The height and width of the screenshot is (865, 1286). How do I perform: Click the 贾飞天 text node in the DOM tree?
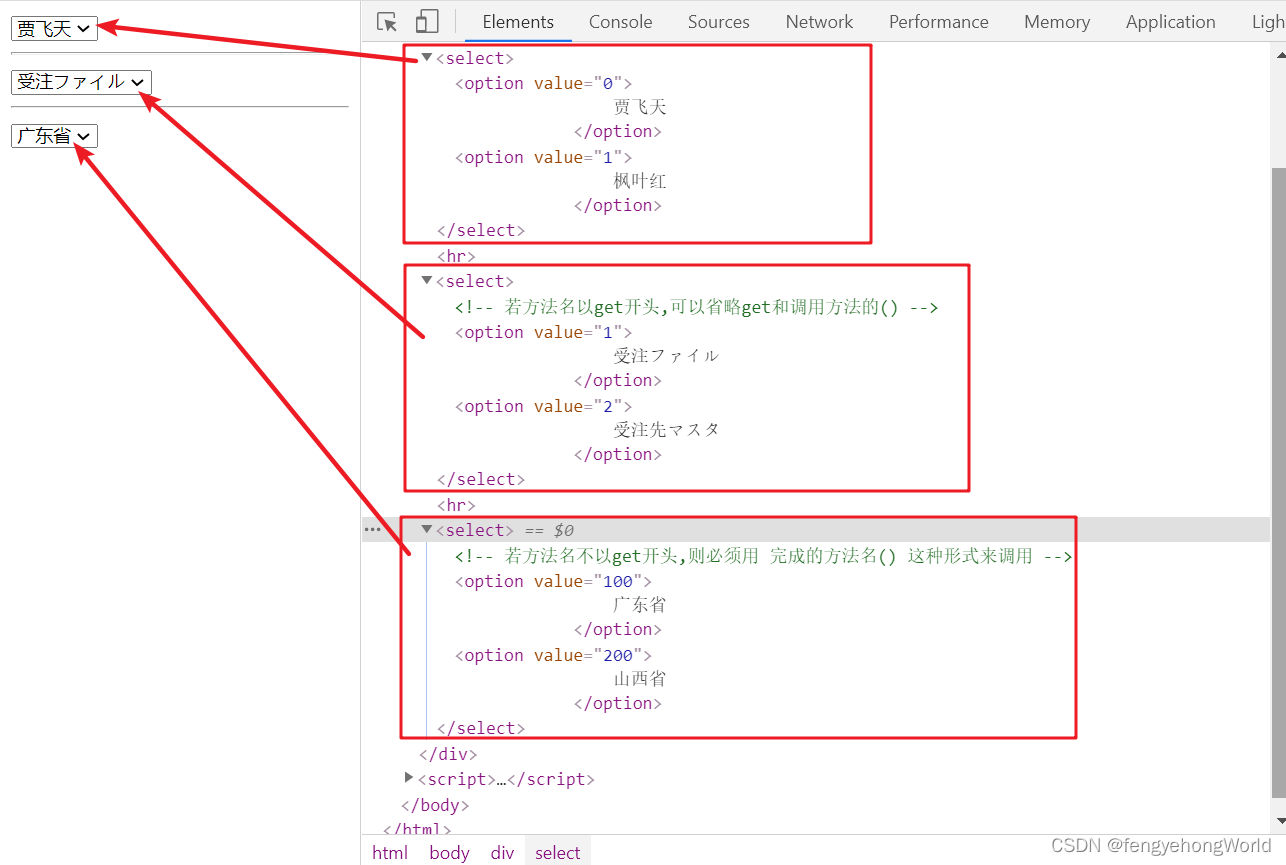click(640, 107)
